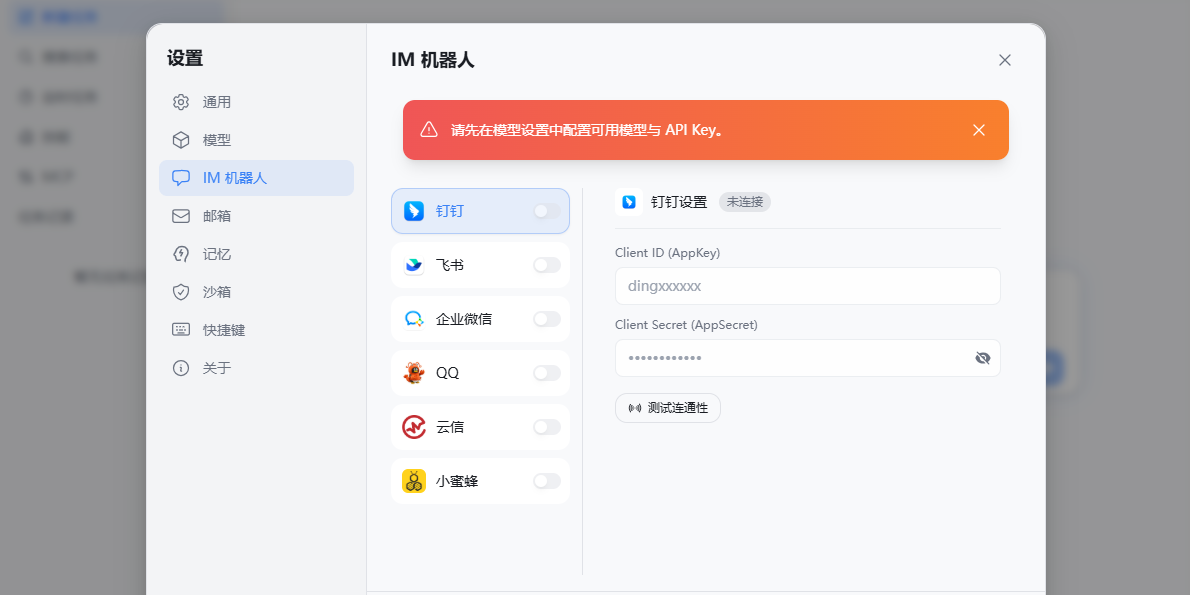This screenshot has height=595, width=1190.
Task: Click the Client ID (AppKey) input field
Action: tap(807, 286)
